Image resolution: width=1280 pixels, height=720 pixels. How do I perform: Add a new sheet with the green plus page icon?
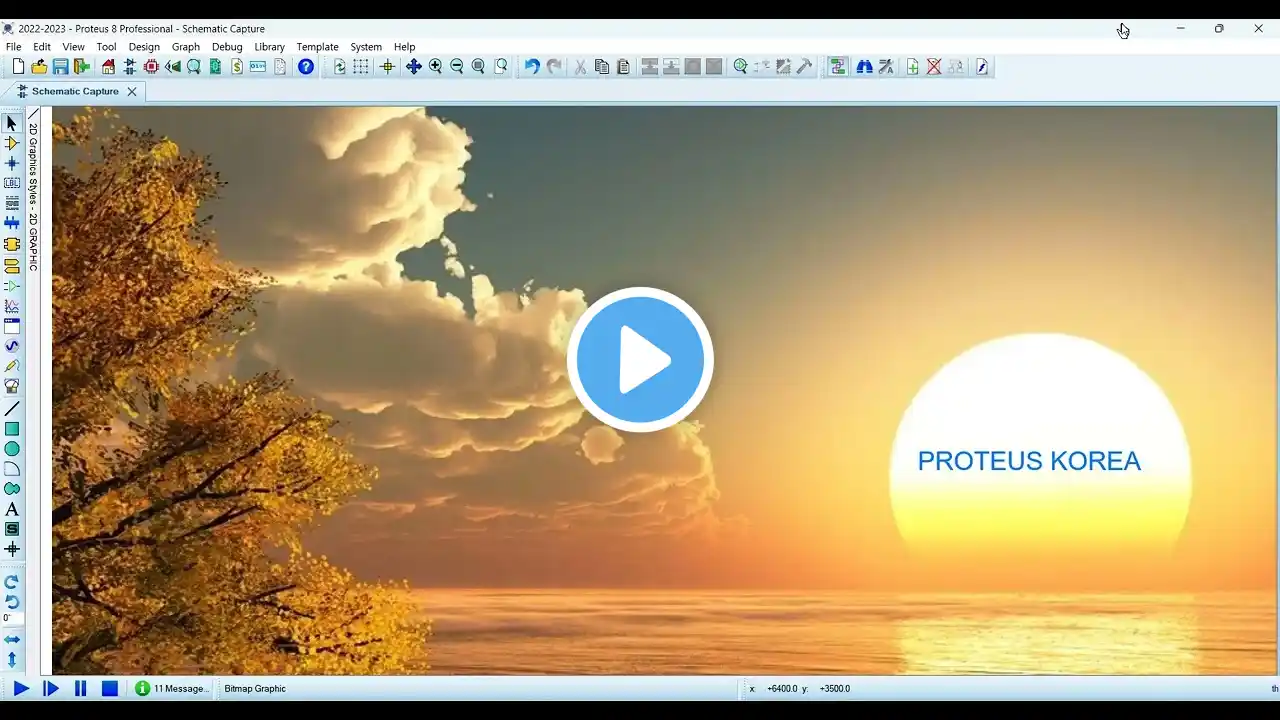click(913, 67)
